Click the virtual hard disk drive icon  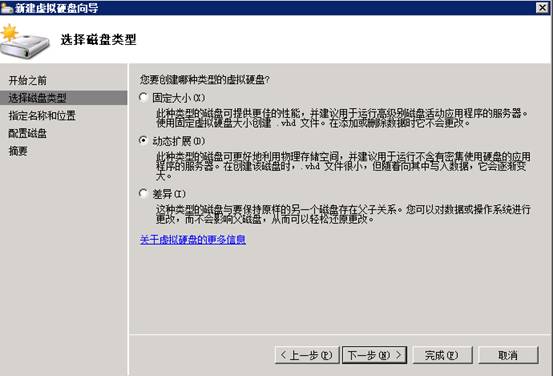click(x=25, y=42)
